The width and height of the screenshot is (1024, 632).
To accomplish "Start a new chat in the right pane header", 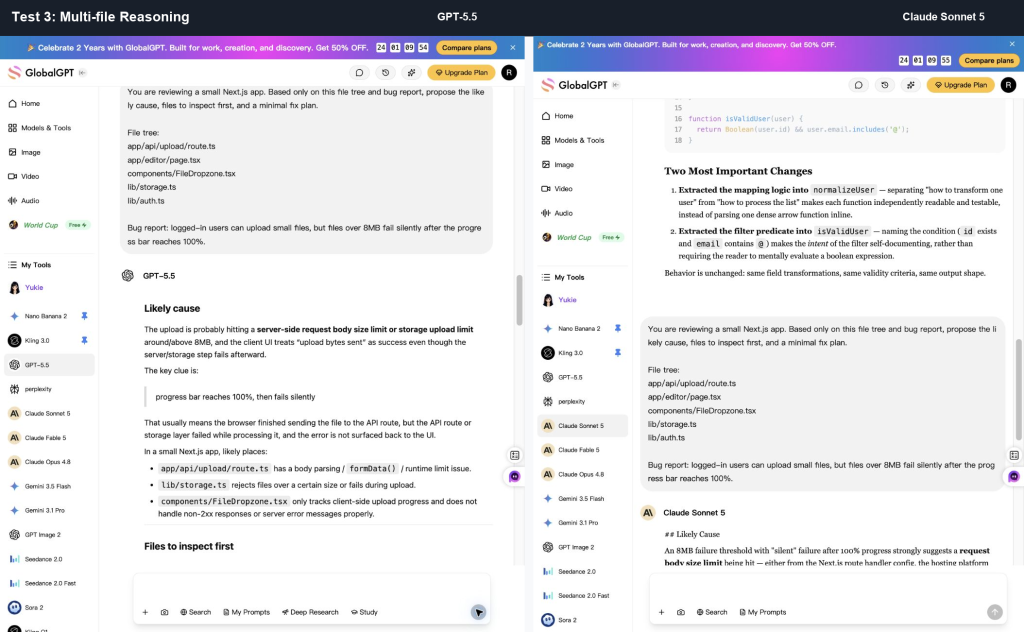I will 859,85.
